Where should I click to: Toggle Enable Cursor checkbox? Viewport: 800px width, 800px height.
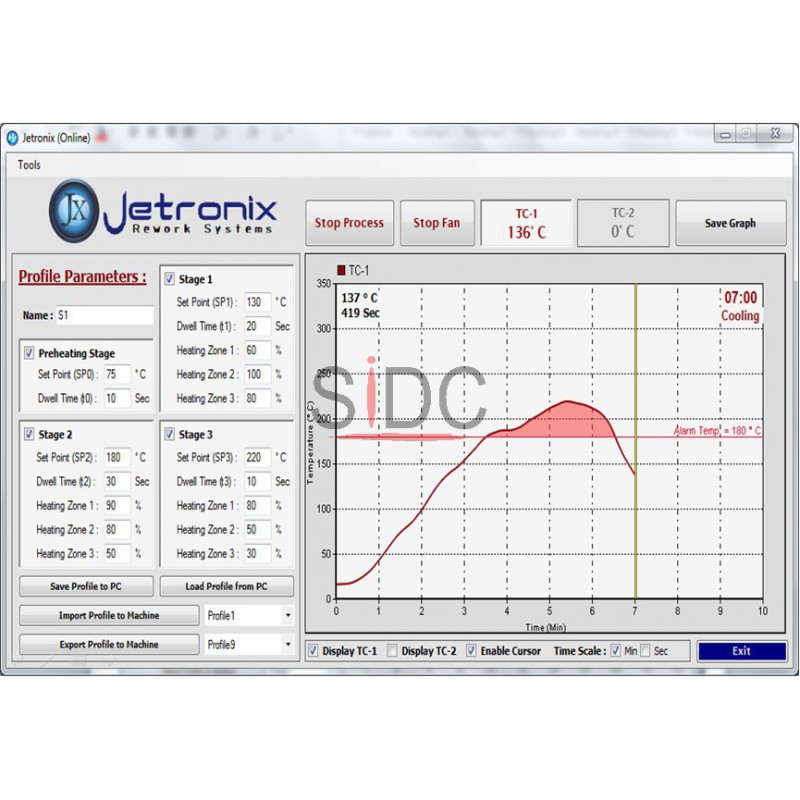(x=471, y=651)
